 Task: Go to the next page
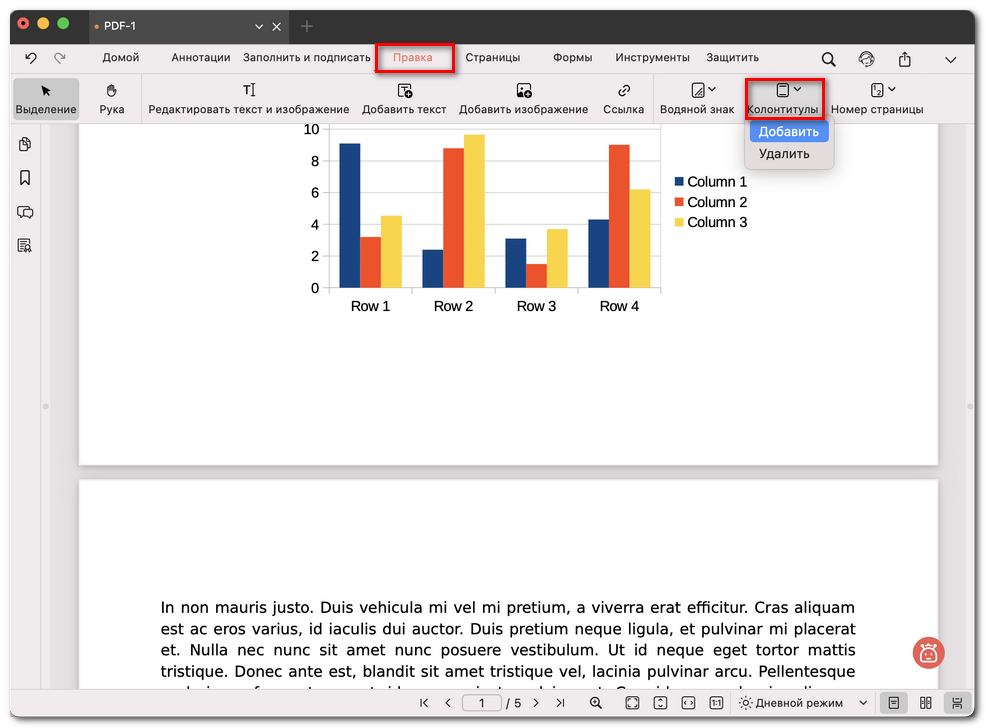[x=536, y=703]
